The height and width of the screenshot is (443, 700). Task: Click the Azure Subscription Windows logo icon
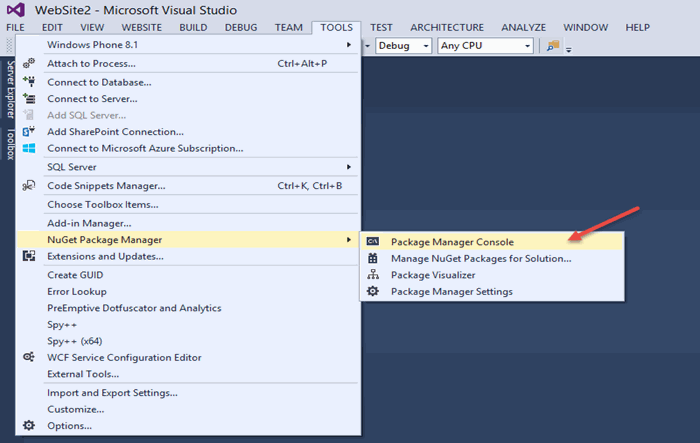tap(29, 148)
